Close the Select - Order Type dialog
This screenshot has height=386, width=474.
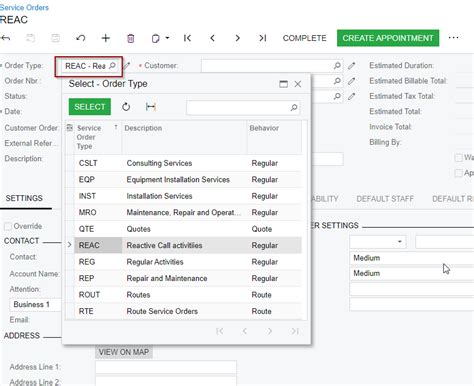pos(298,84)
